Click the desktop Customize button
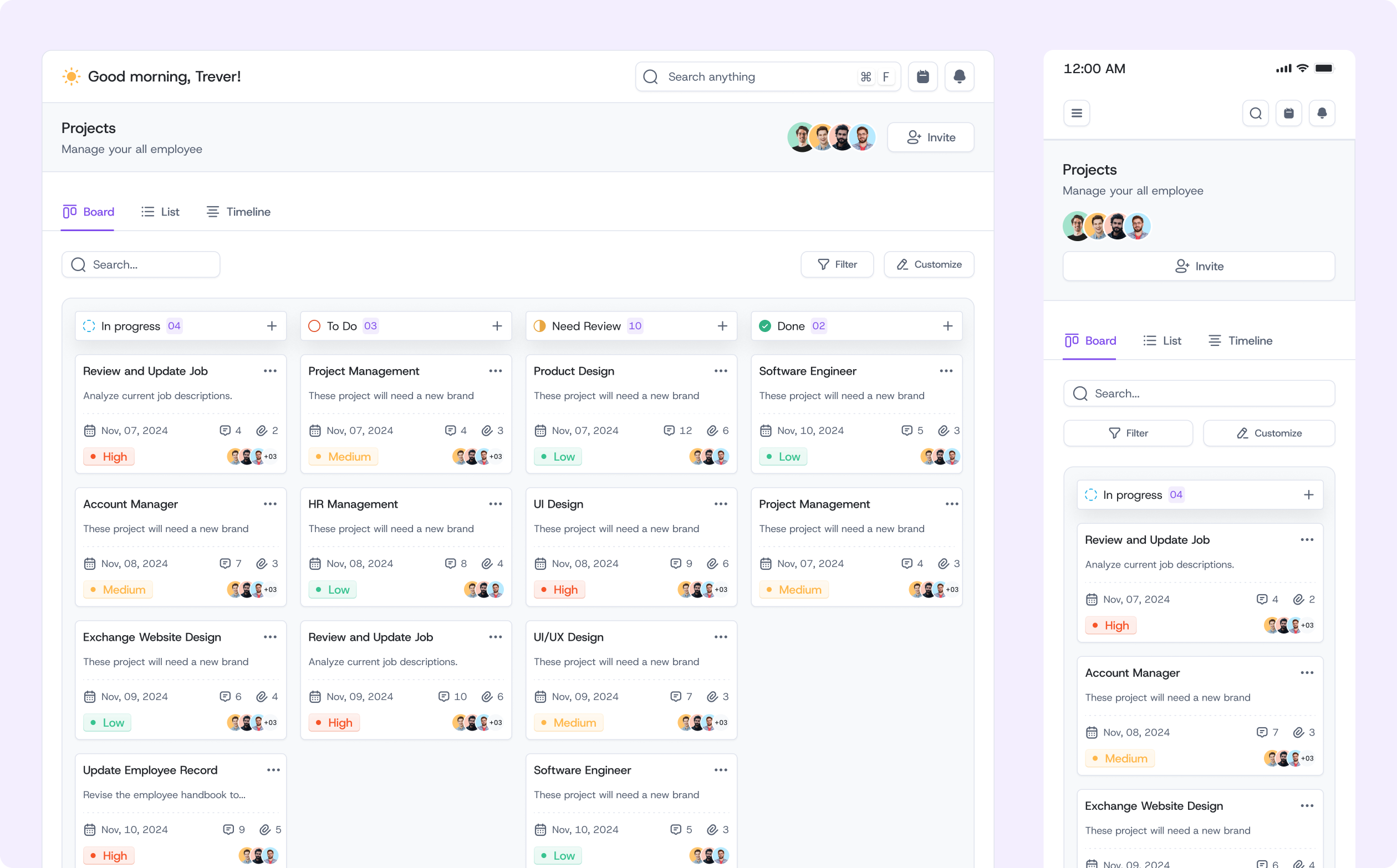1397x868 pixels. (x=929, y=264)
